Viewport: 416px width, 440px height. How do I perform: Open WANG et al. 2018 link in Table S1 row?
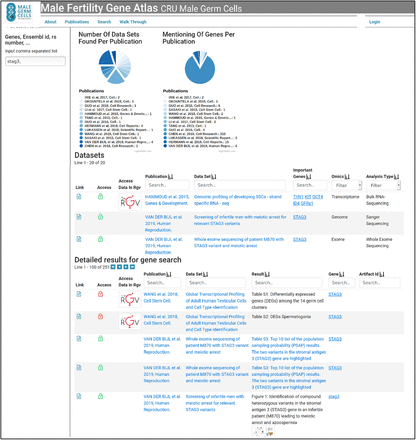161,297
